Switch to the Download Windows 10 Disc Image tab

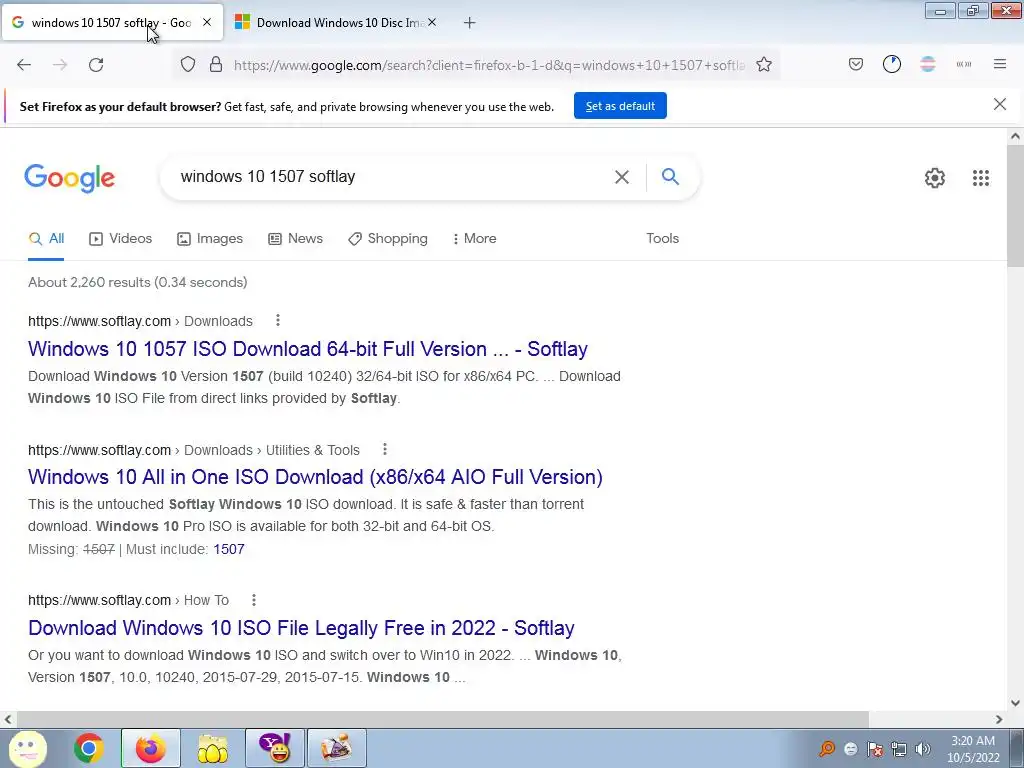click(334, 23)
